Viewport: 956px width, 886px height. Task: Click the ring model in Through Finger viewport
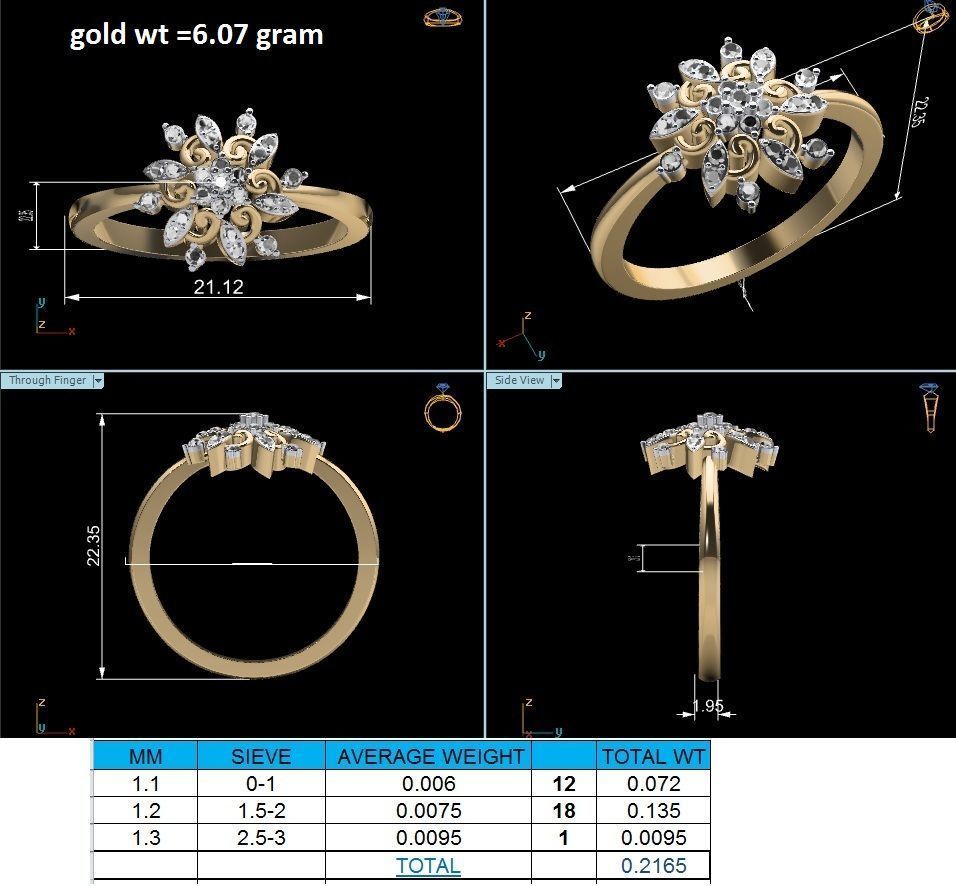255,545
